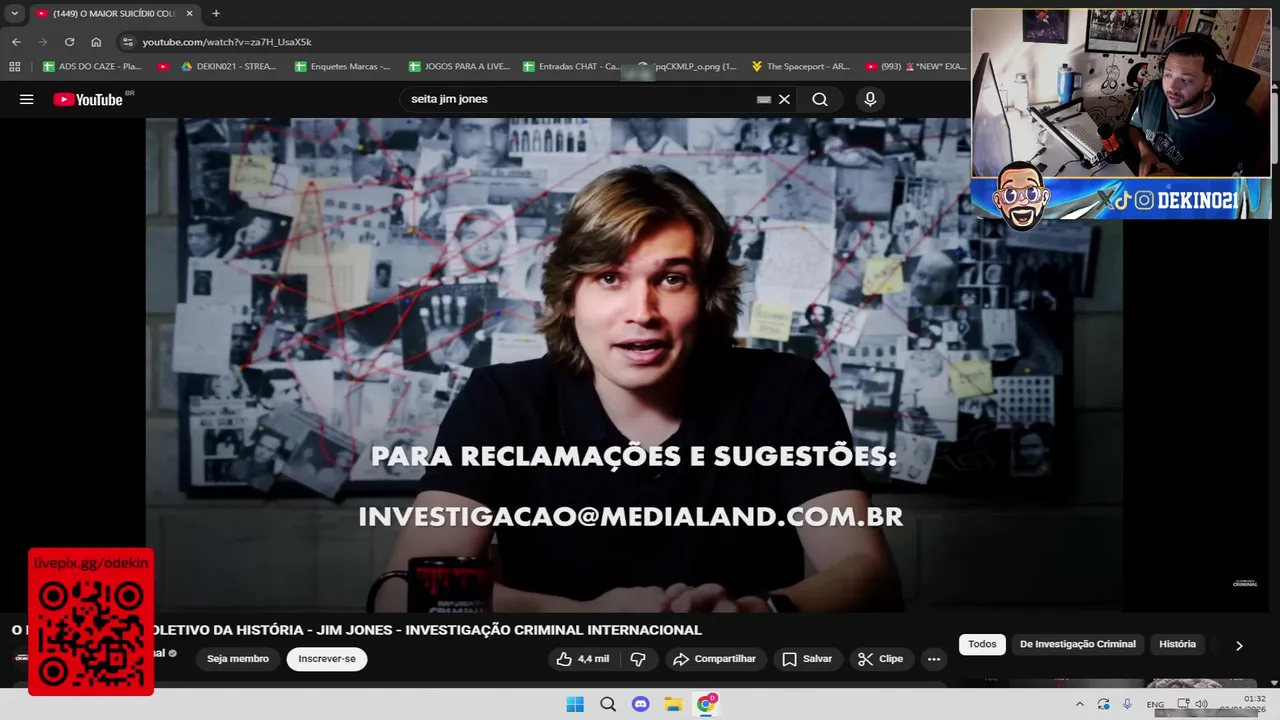Select the '(1449) O MAIOR SUICÍDIO' tab

(114, 13)
